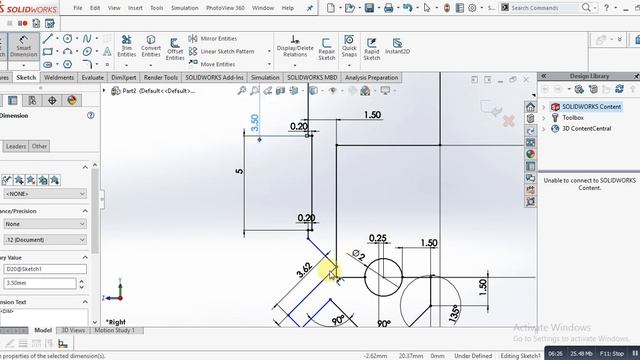Open the Simulation menu

point(184,8)
